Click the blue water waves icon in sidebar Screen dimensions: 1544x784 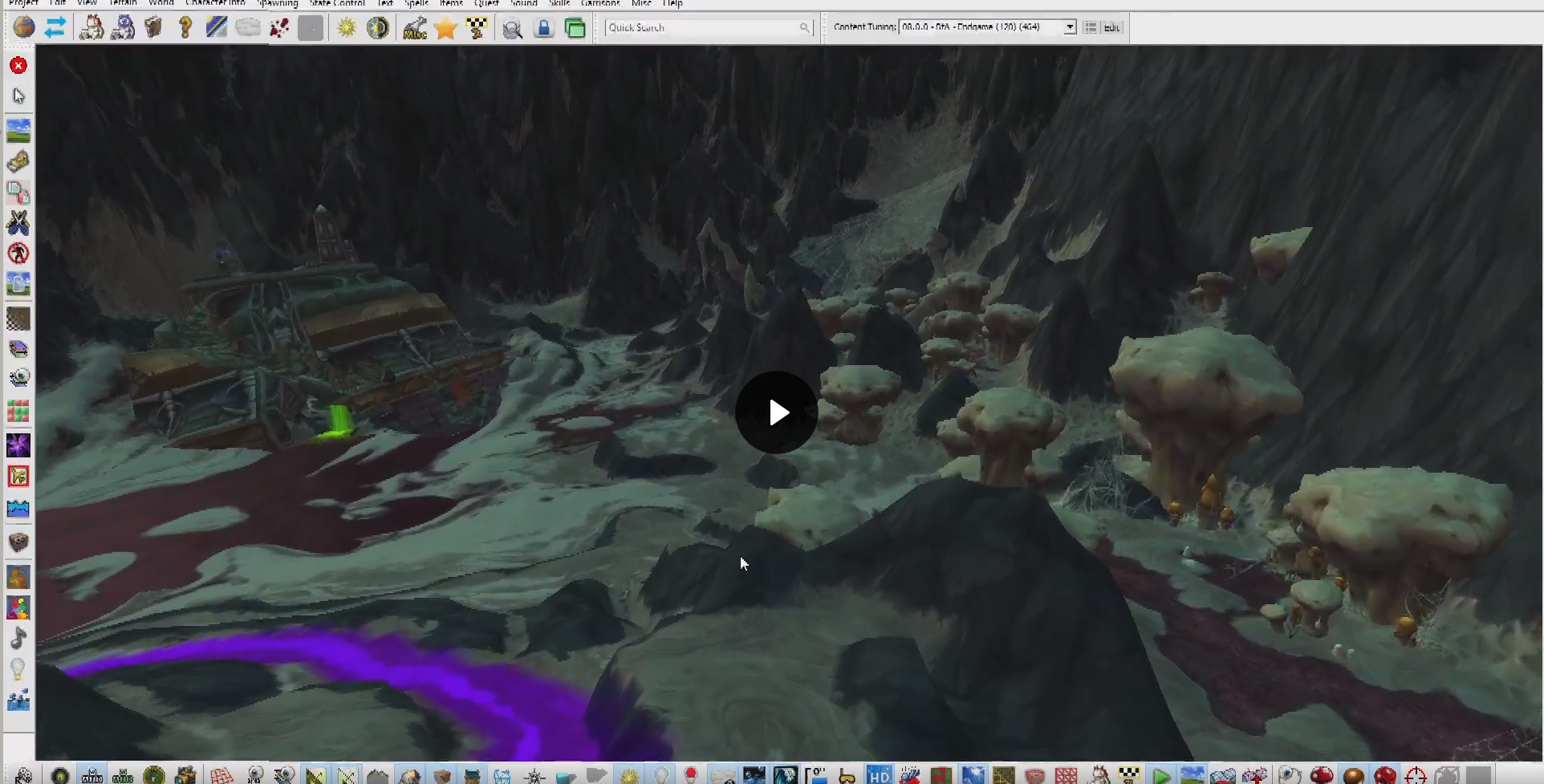click(x=18, y=509)
